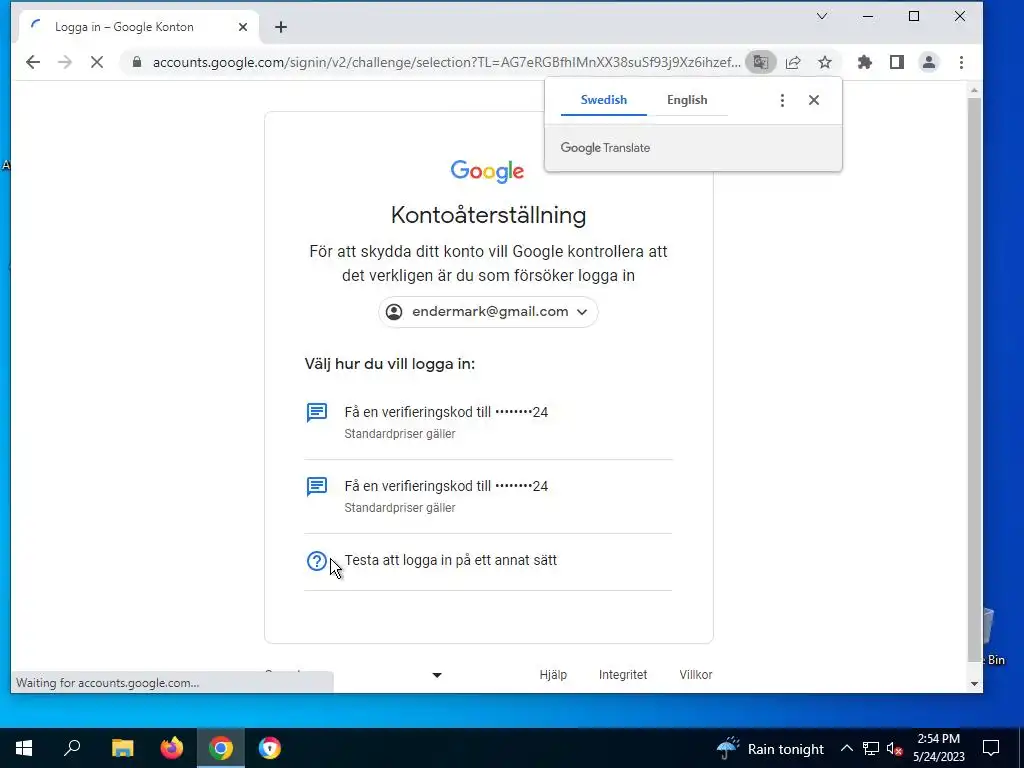Launch Firefox from the taskbar
Viewport: 1024px width, 768px height.
(x=172, y=748)
